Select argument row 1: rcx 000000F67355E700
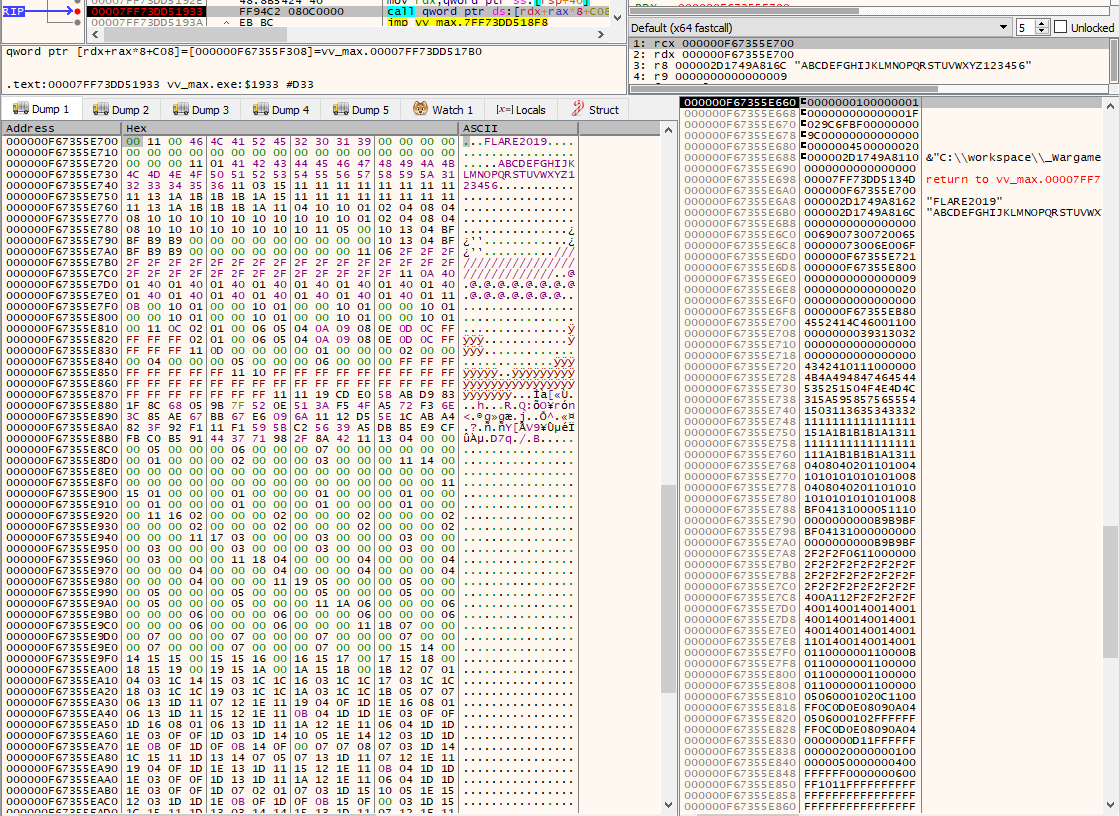The width and height of the screenshot is (1119, 816). 870,44
